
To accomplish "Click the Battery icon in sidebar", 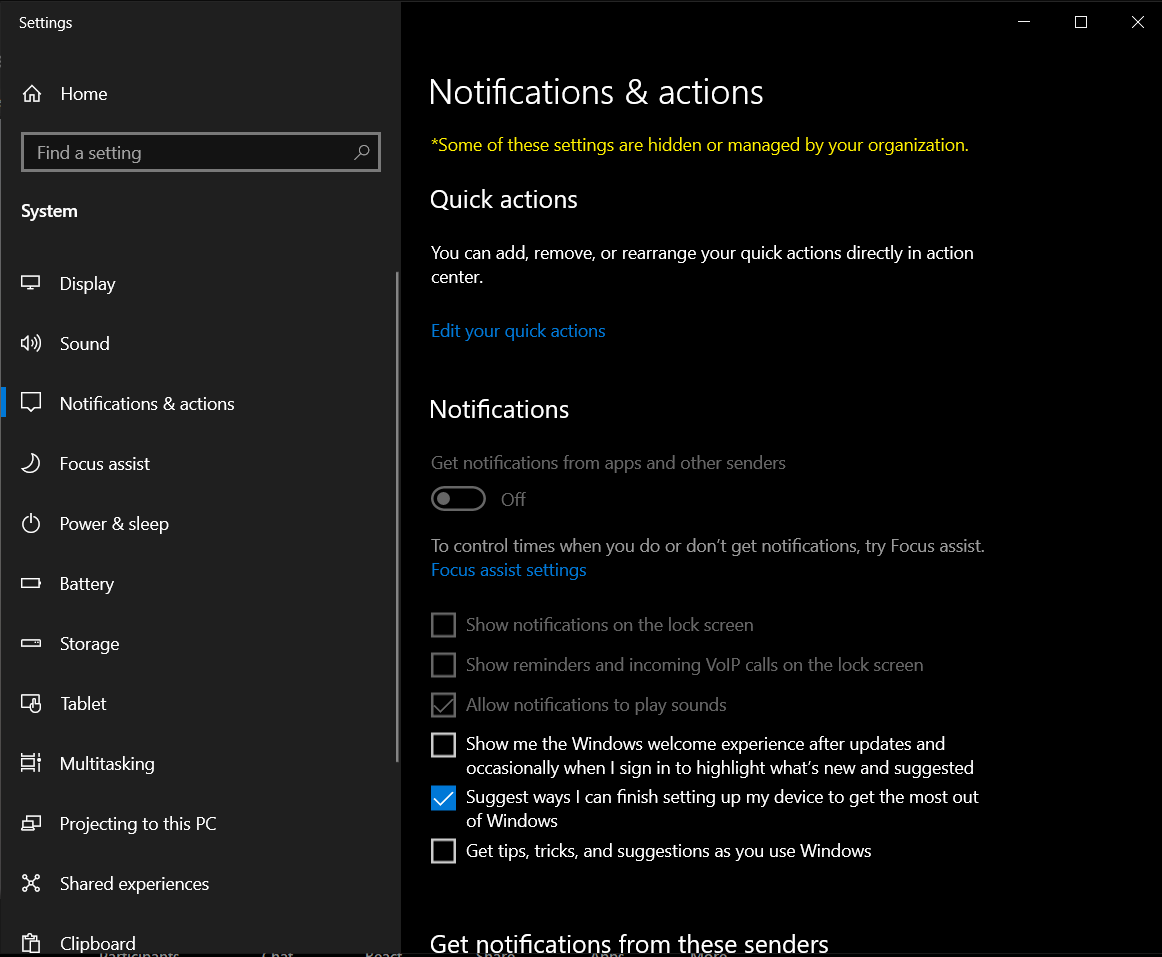I will (30, 583).
